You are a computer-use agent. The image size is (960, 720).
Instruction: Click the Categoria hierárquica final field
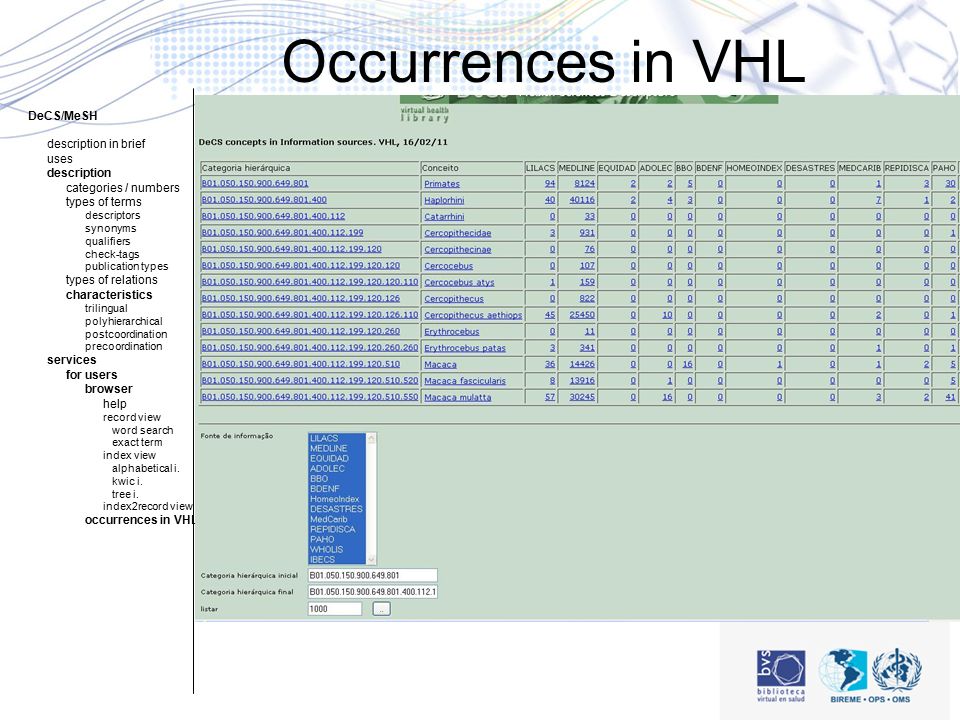click(372, 591)
